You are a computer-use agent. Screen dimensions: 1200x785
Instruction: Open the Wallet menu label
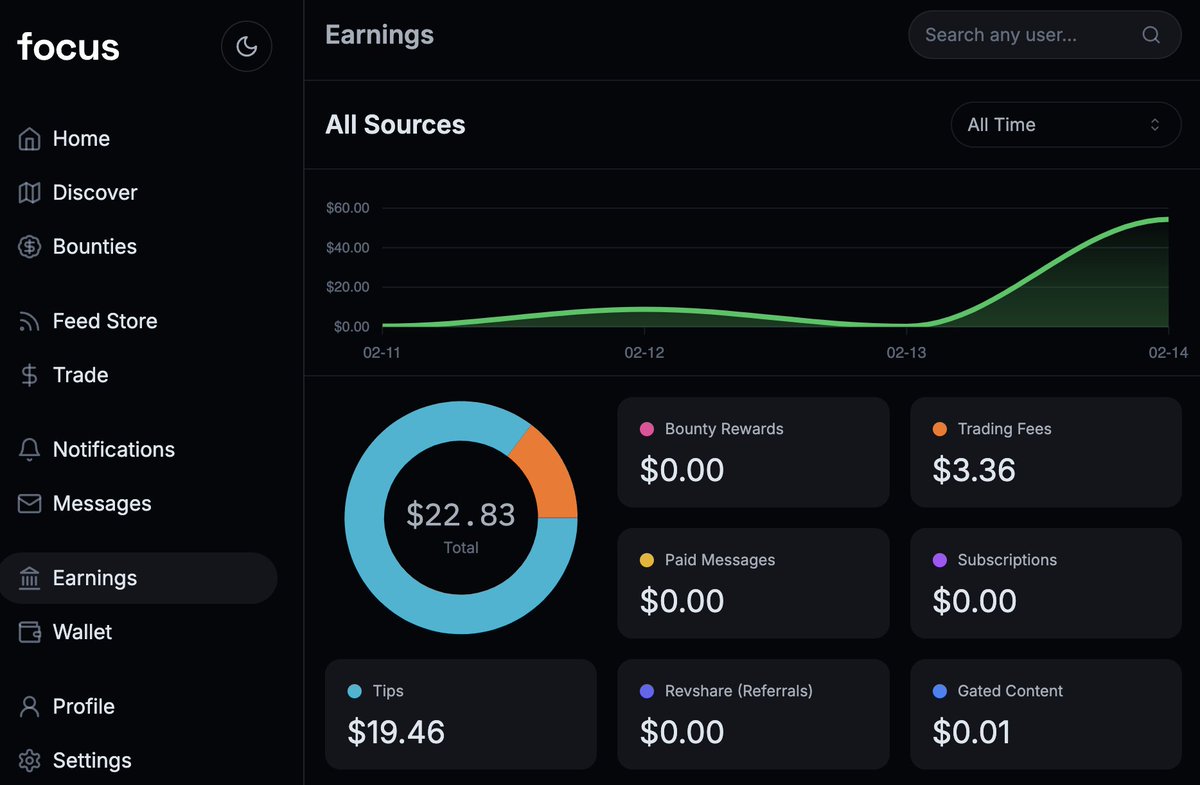tap(82, 632)
